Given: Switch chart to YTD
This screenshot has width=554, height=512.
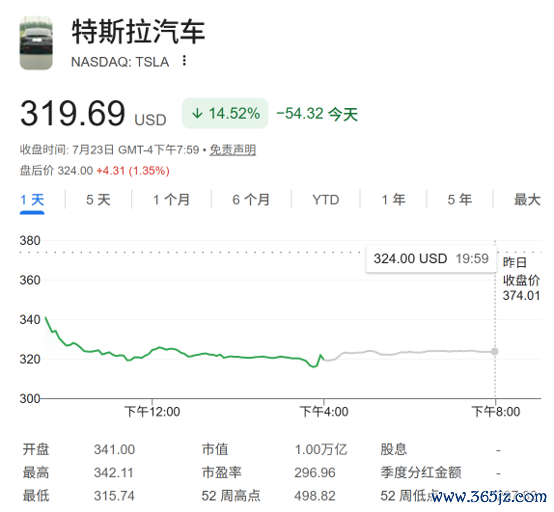Looking at the screenshot, I should click(x=326, y=200).
